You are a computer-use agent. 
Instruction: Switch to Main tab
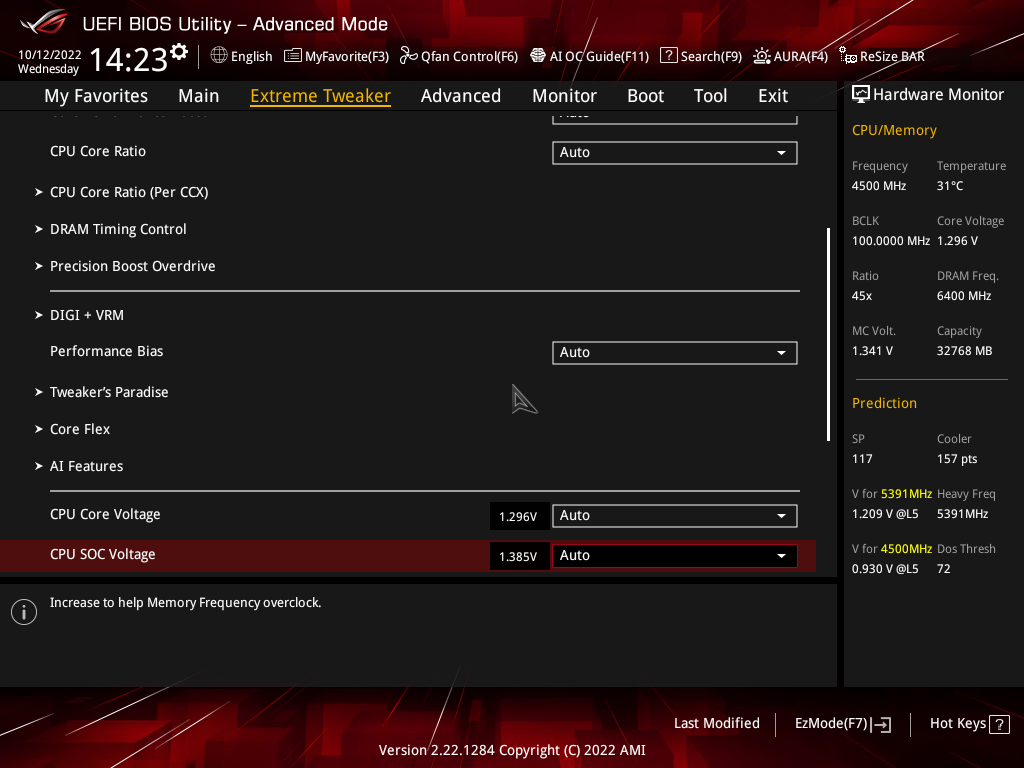[x=199, y=96]
